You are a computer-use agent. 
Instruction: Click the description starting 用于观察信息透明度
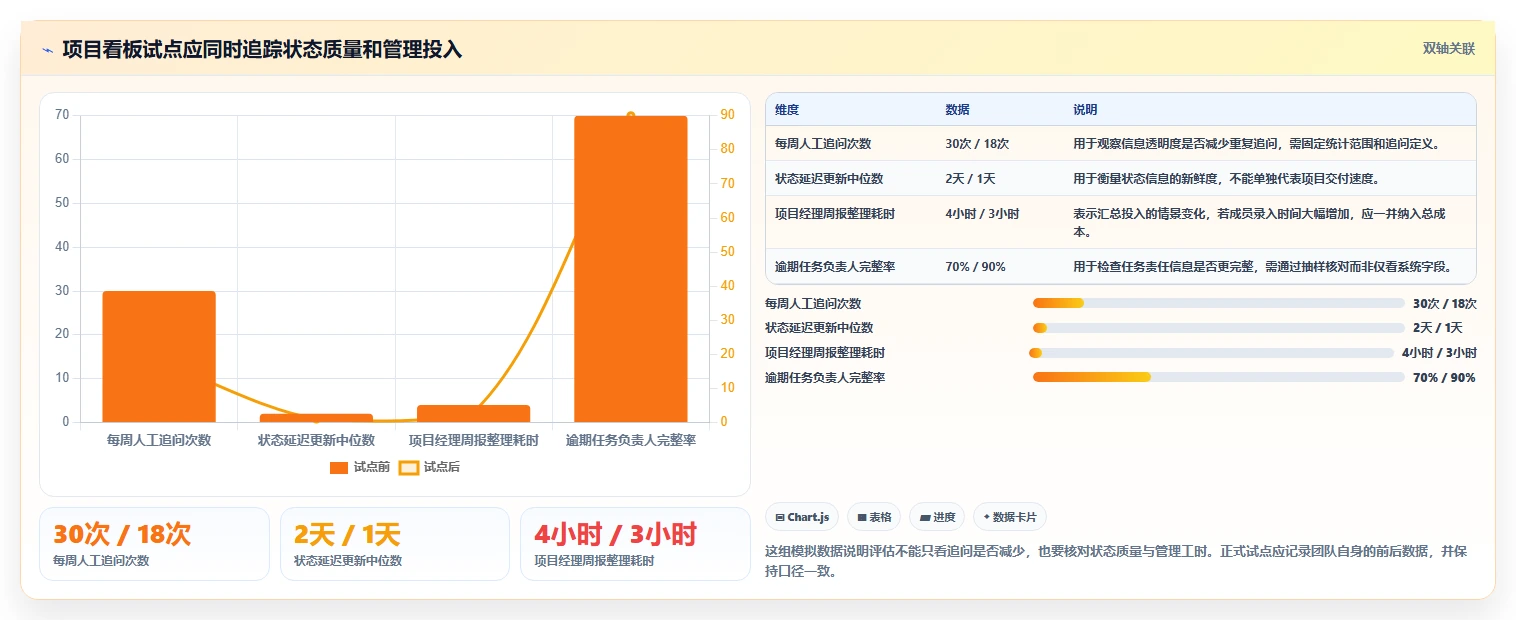tap(1256, 144)
